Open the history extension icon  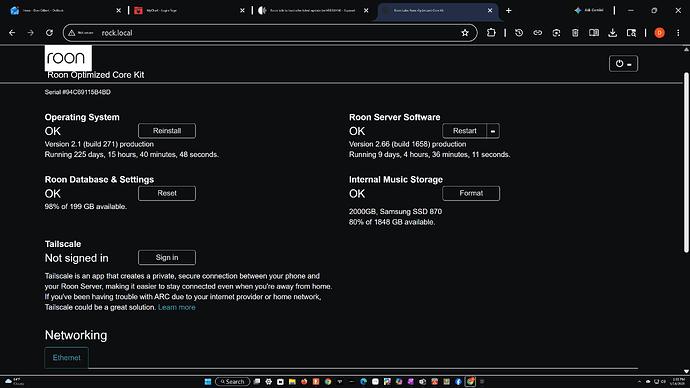519,33
